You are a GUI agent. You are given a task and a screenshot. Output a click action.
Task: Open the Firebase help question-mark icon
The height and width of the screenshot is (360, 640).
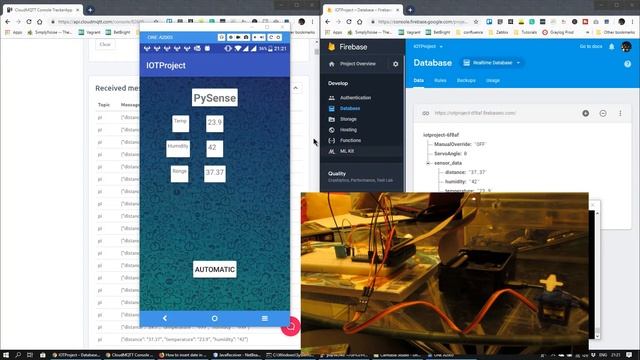[627, 64]
